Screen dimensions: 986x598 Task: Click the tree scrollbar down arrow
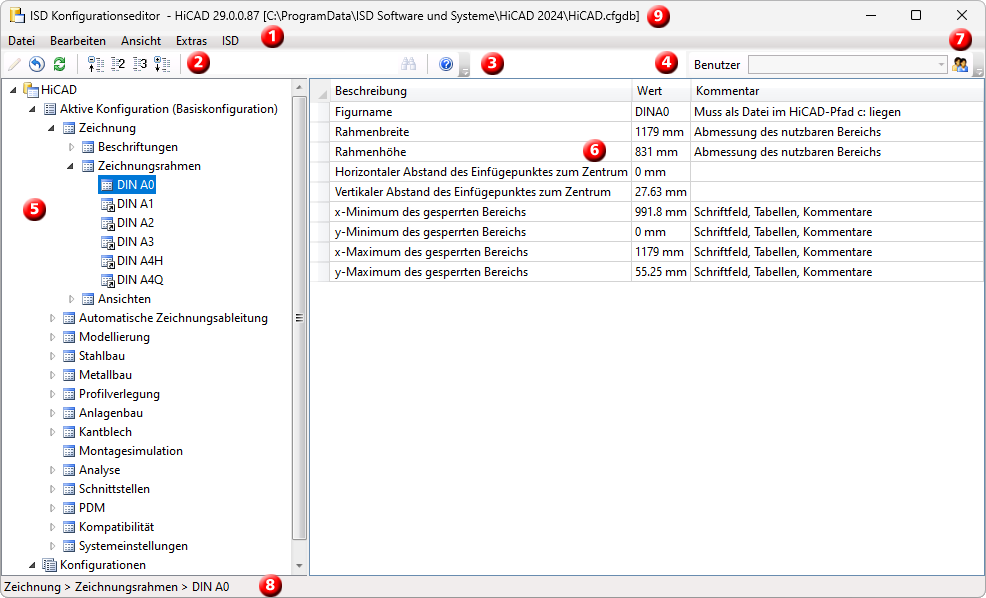pyautogui.click(x=299, y=566)
